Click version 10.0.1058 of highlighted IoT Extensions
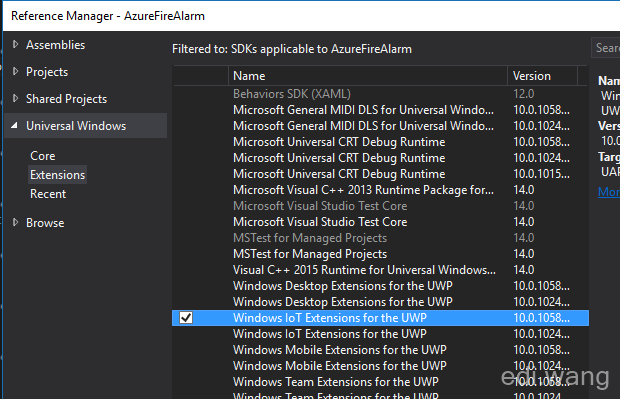 [x=541, y=318]
